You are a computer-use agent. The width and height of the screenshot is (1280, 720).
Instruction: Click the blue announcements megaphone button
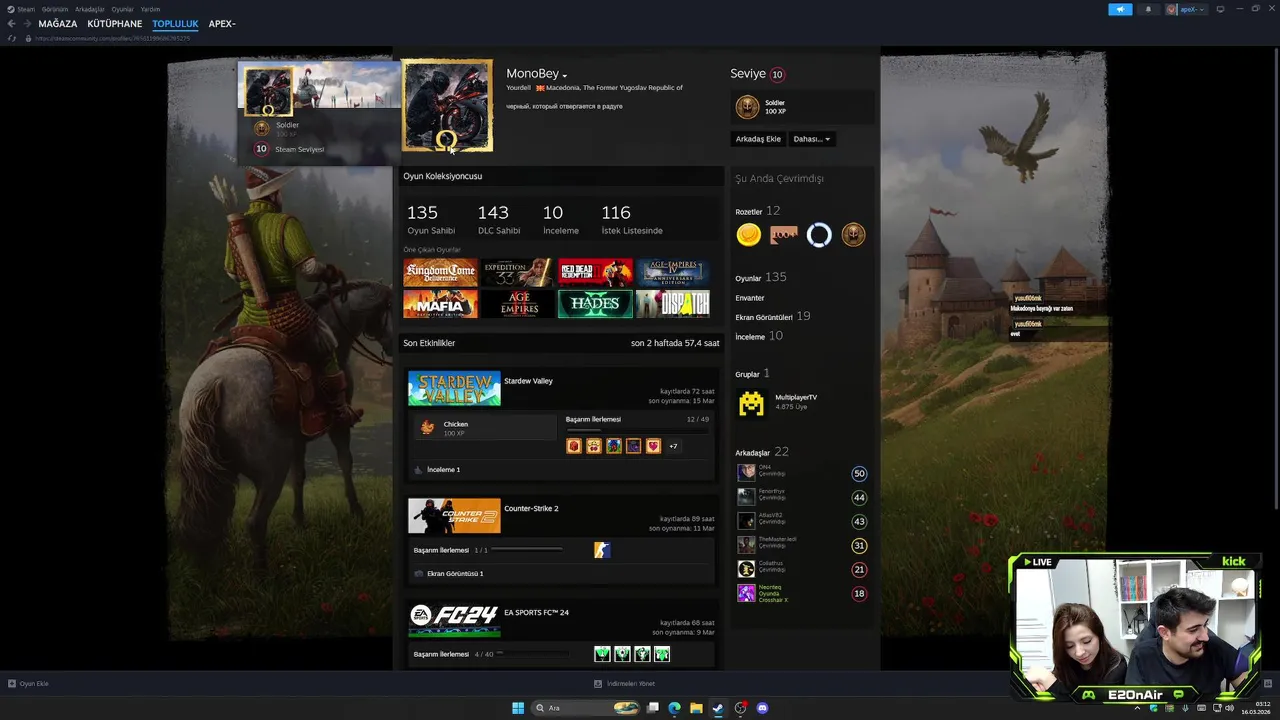coord(1120,9)
